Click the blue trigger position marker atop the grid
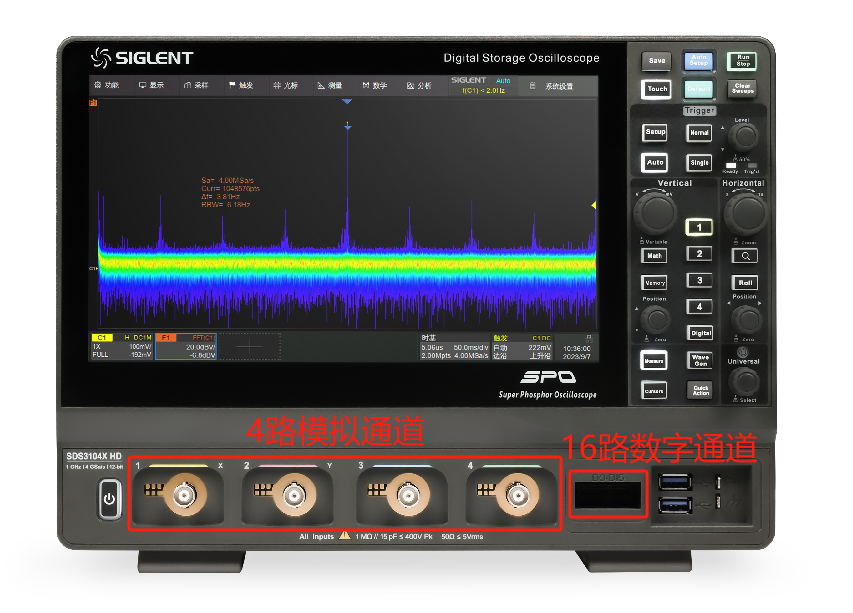 [x=347, y=102]
